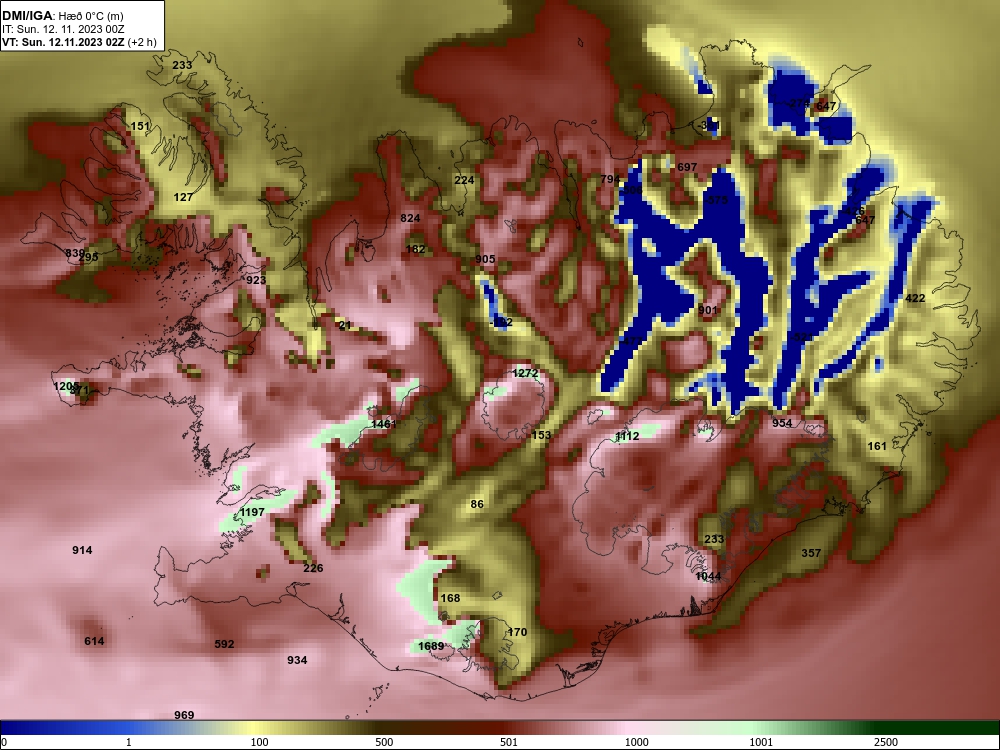
Task: Click the 614 value over the sea
Action: [94, 641]
